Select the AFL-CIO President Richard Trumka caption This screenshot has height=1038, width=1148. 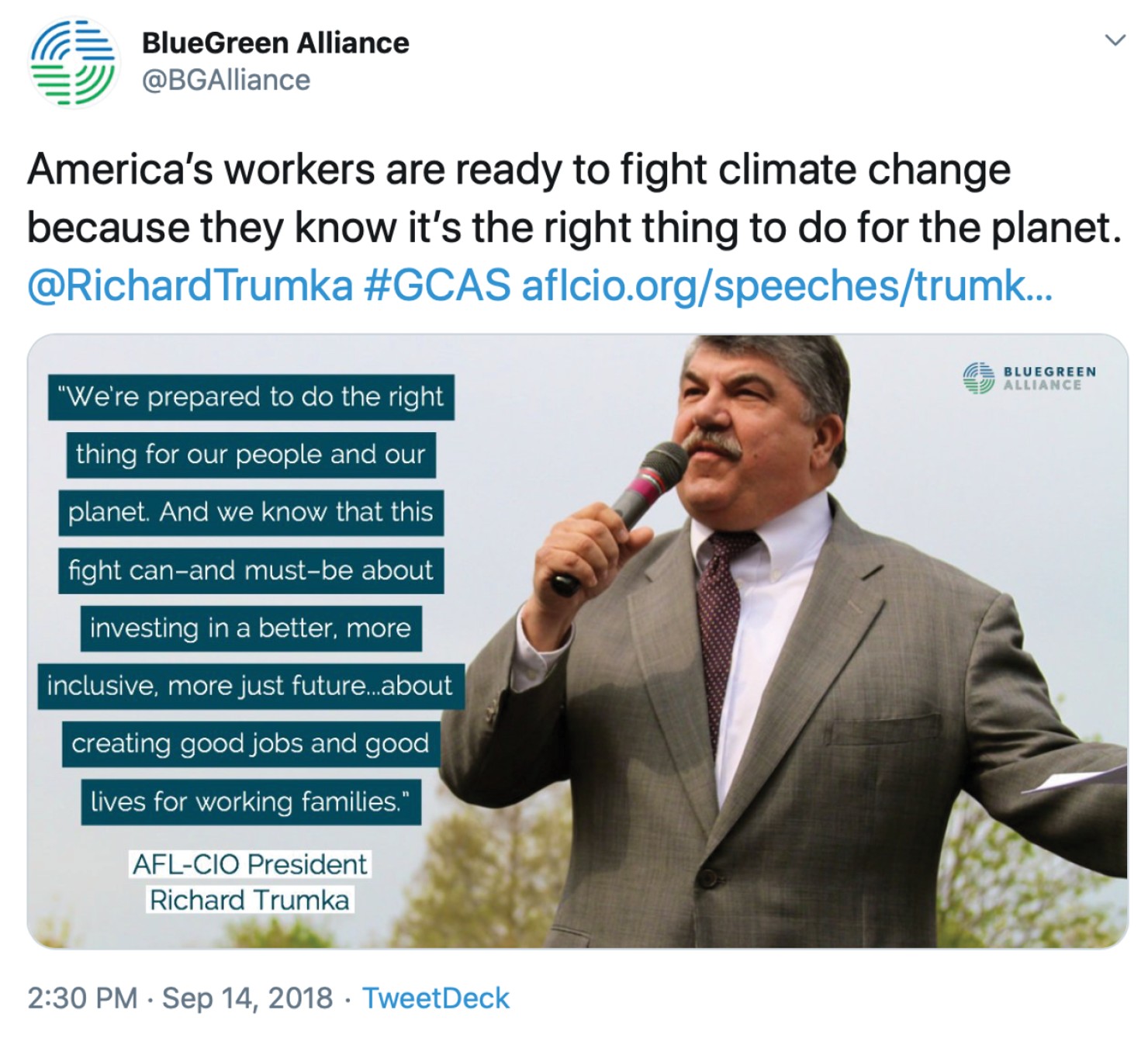(x=251, y=881)
